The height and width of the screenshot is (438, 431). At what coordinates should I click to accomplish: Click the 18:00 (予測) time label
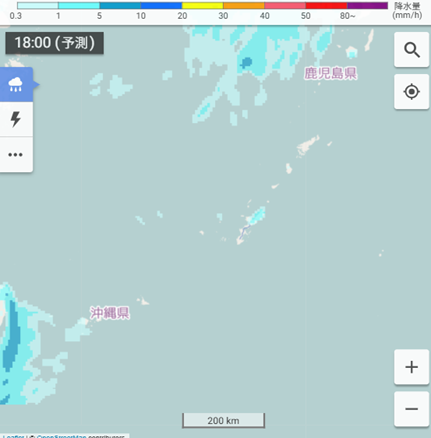[x=55, y=43]
